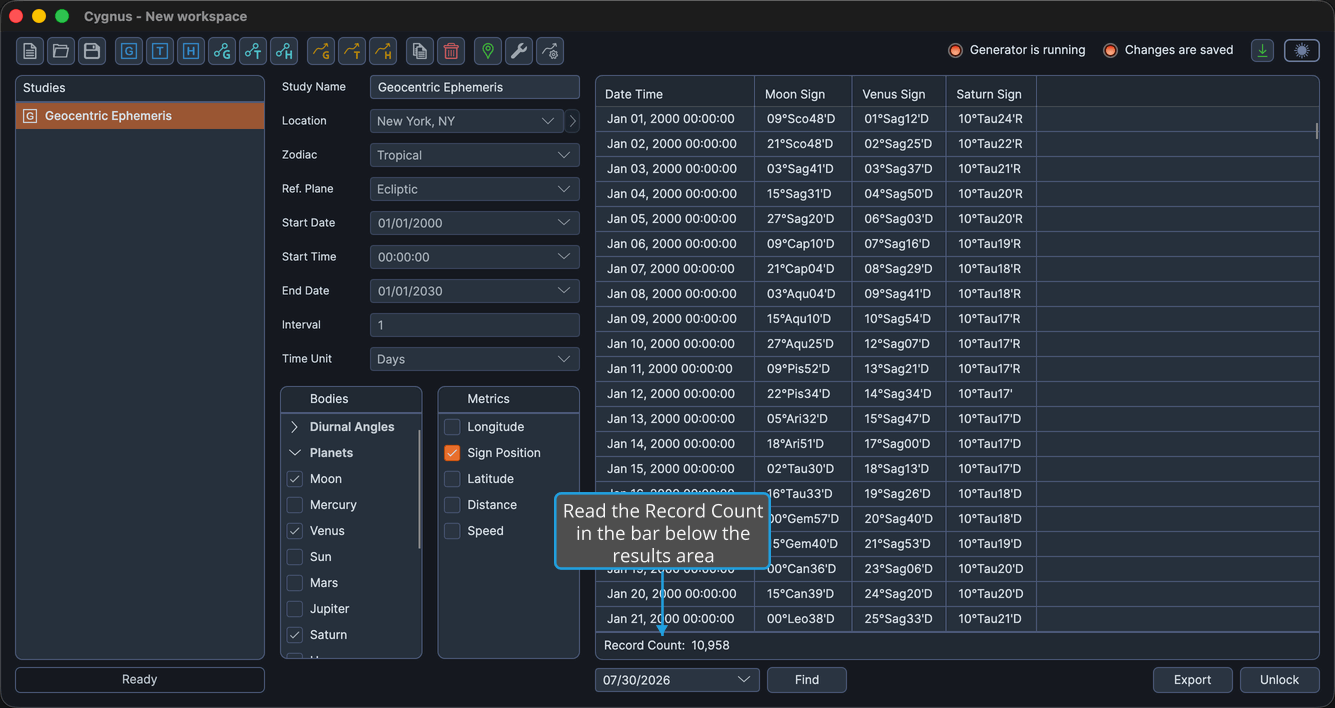Select the Geocentric Ephemeris study
1335x708 pixels.
click(140, 116)
